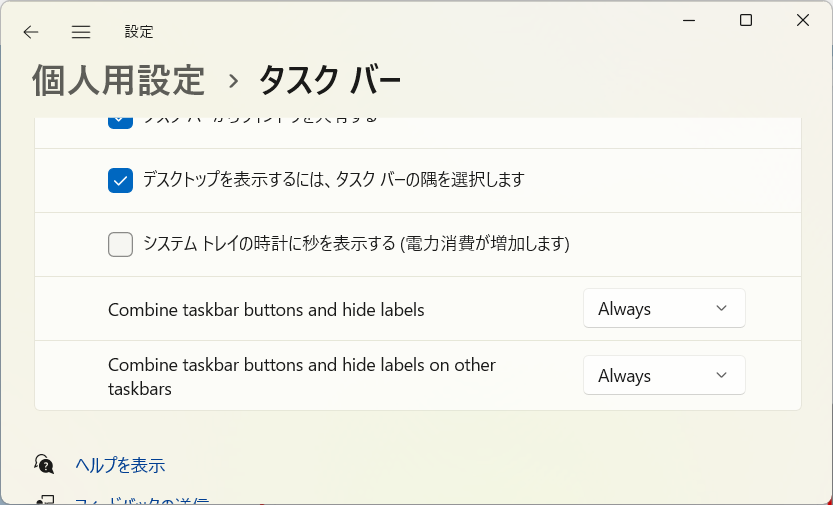Screen dimensions: 833x505
Task: Close the settings window
Action: pyautogui.click(x=803, y=21)
